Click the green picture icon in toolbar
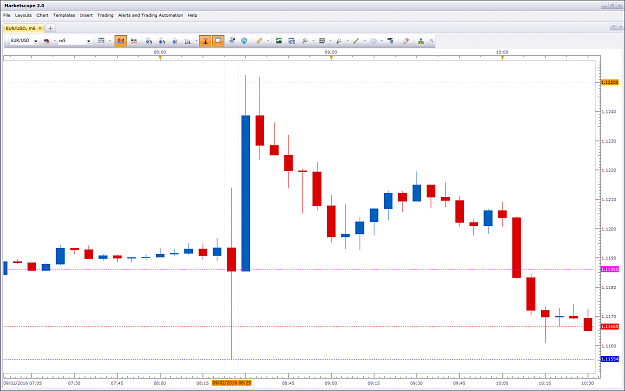The height and width of the screenshot is (391, 625). point(278,41)
